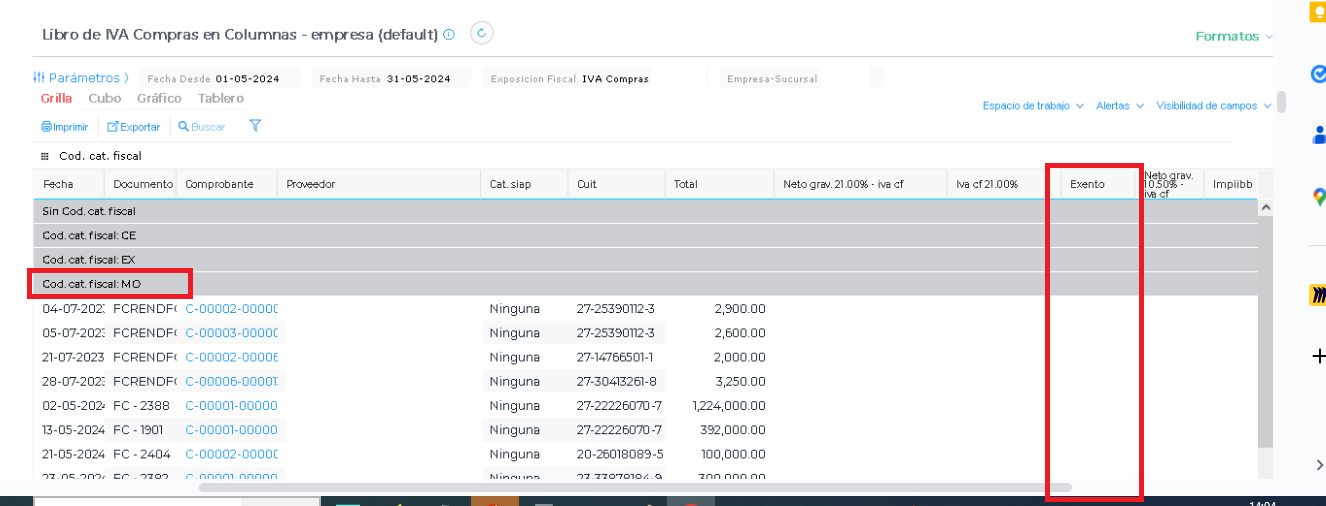Screen dimensions: 1326x506
Task: Click the Buscar search field
Action: click(208, 127)
